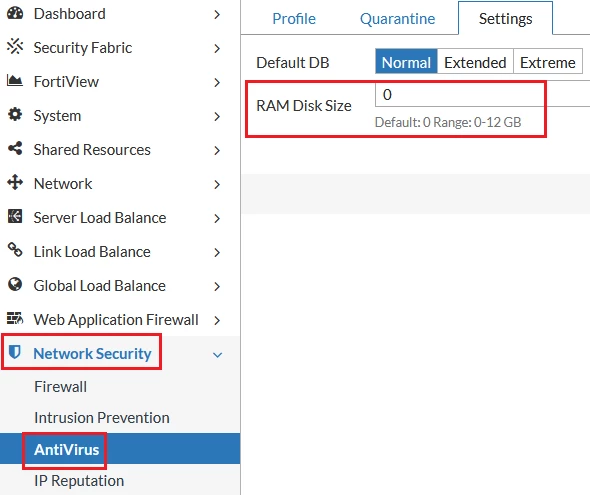The image size is (590, 495).
Task: Click the System gear icon
Action: tap(15, 114)
